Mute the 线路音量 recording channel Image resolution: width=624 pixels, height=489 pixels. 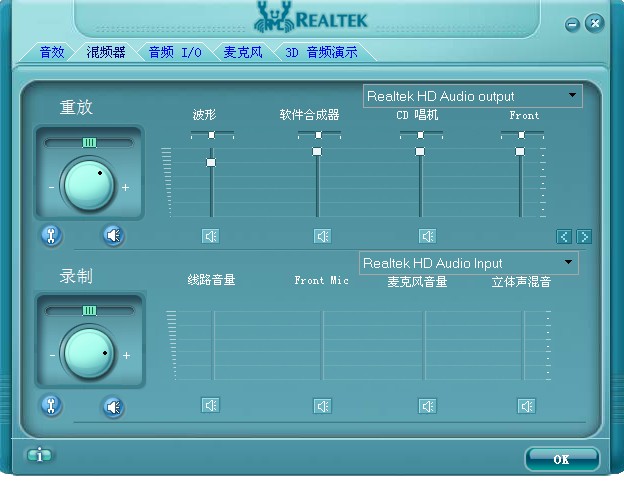click(211, 405)
